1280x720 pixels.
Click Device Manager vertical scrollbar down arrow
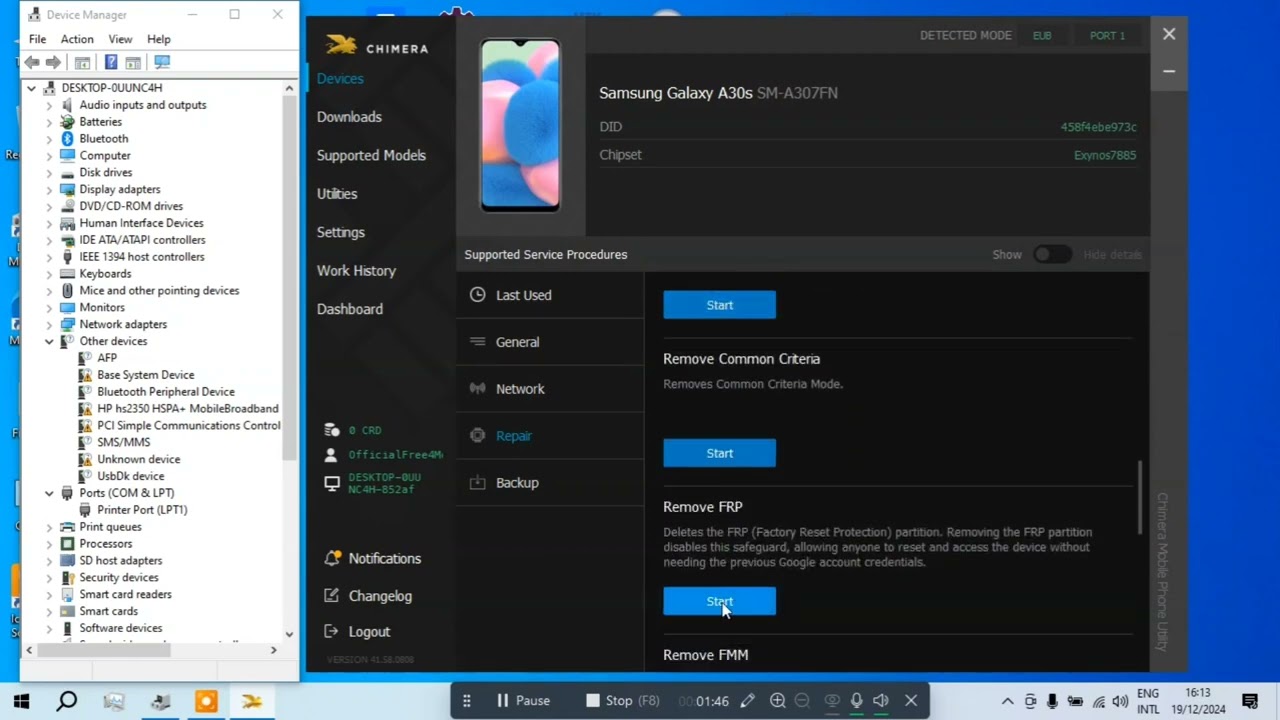tap(289, 634)
